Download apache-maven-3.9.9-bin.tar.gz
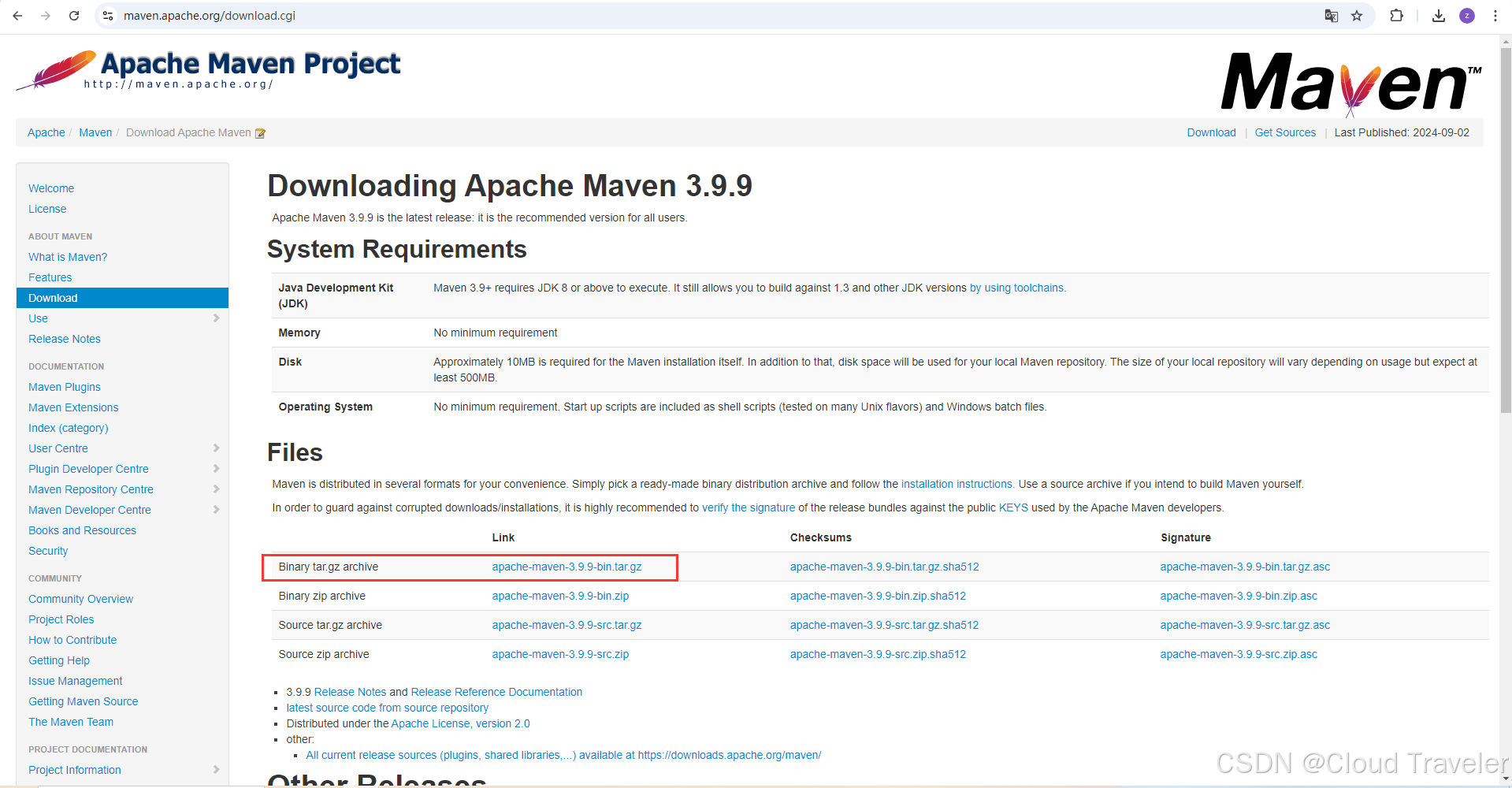 [567, 567]
